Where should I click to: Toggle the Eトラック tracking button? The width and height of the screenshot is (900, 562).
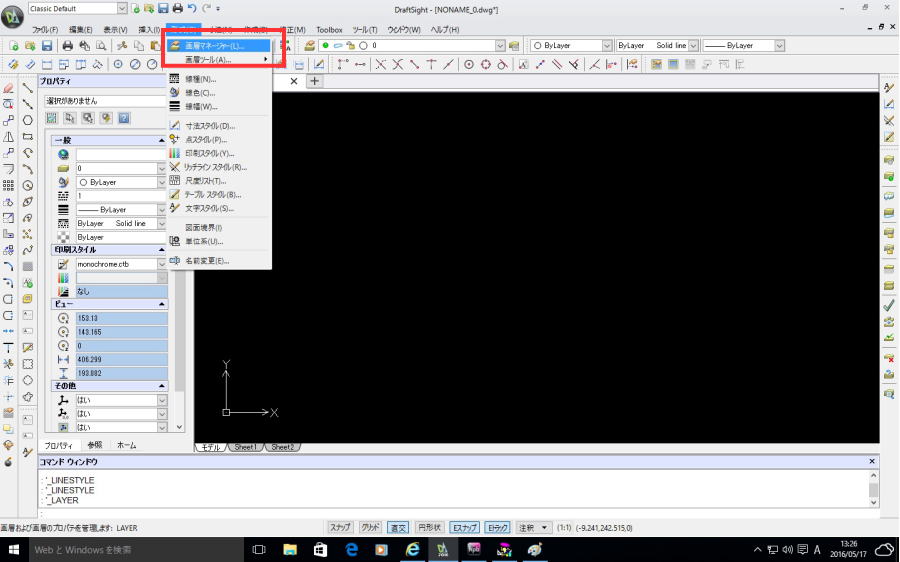(x=497, y=527)
